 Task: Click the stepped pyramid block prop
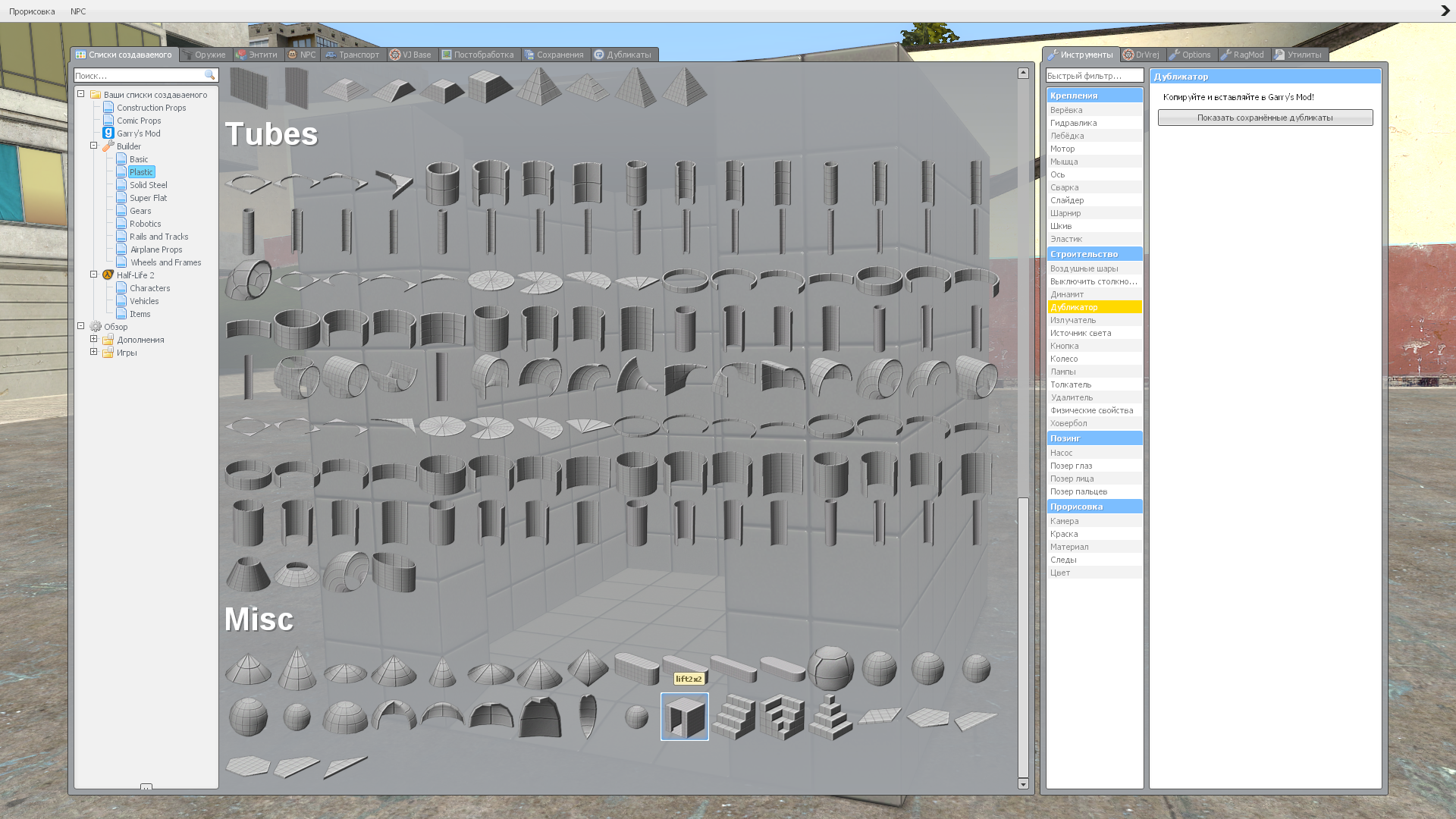pos(830,717)
